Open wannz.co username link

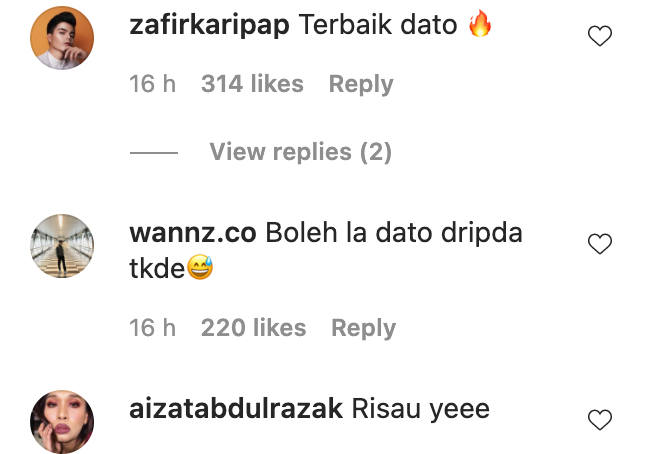193,233
